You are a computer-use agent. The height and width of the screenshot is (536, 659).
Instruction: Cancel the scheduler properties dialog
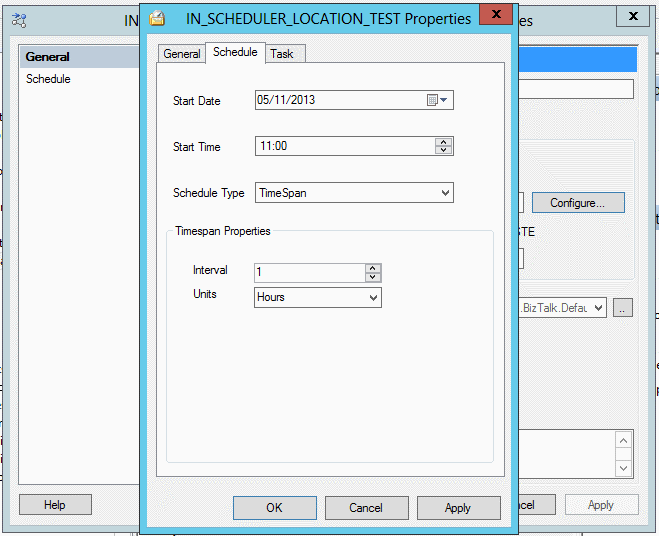pos(366,508)
